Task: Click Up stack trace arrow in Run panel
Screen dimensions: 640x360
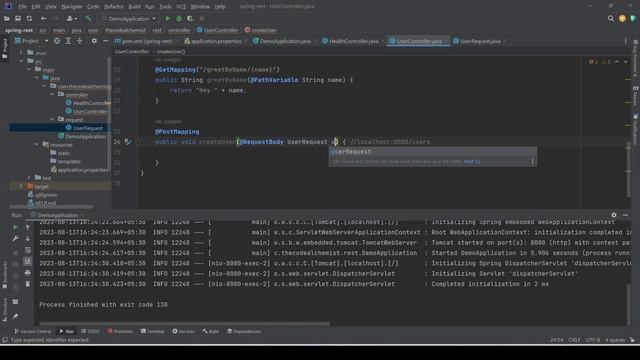Action: [x=27, y=227]
